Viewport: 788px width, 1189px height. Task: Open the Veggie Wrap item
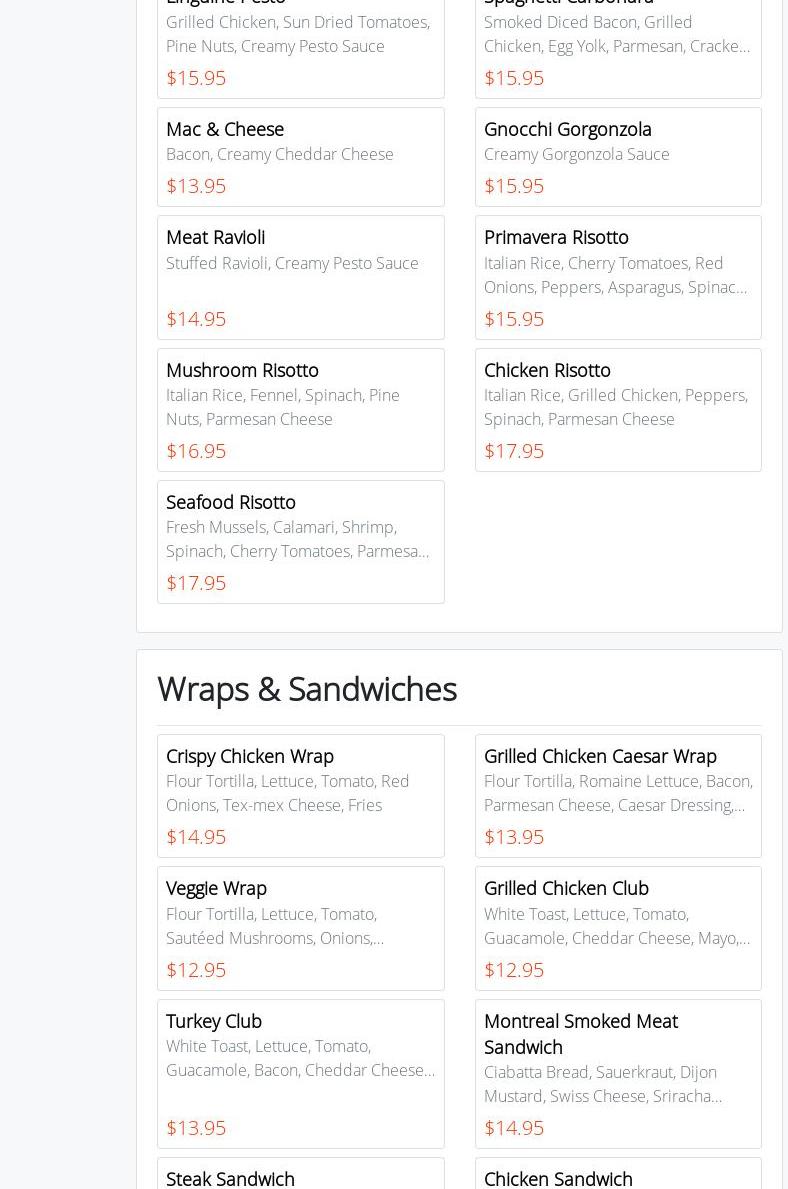pos(300,928)
